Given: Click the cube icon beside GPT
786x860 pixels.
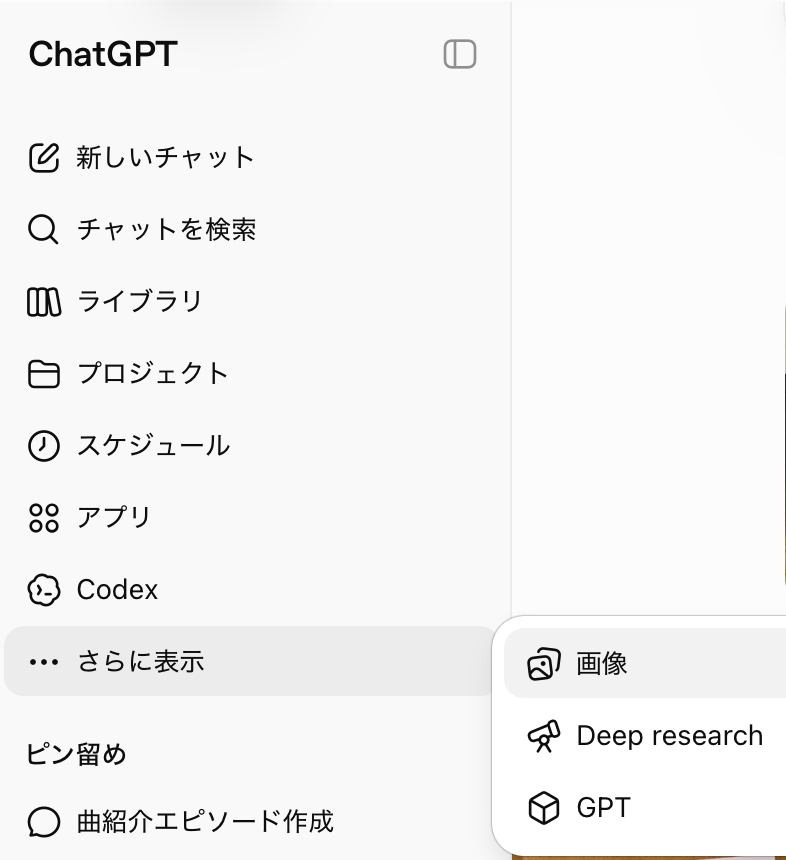Looking at the screenshot, I should click(x=544, y=808).
